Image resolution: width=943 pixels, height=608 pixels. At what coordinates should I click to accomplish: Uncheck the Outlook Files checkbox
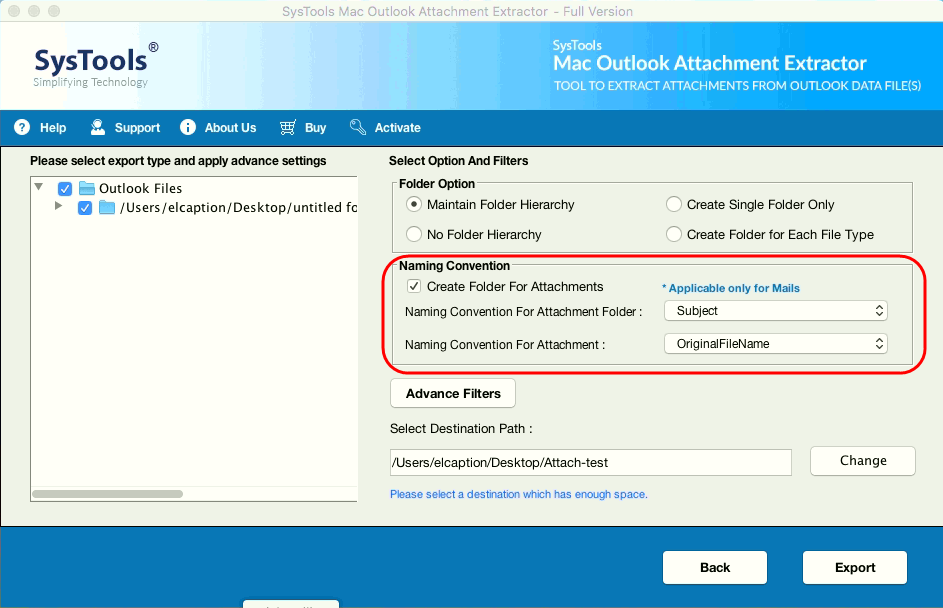[x=65, y=189]
